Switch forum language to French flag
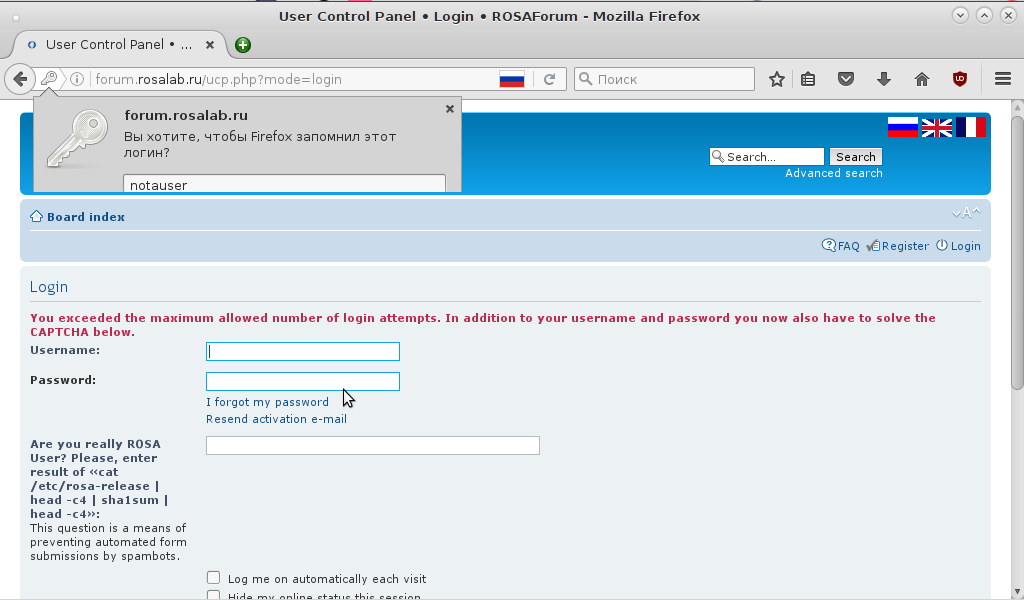This screenshot has height=600, width=1024. [970, 127]
